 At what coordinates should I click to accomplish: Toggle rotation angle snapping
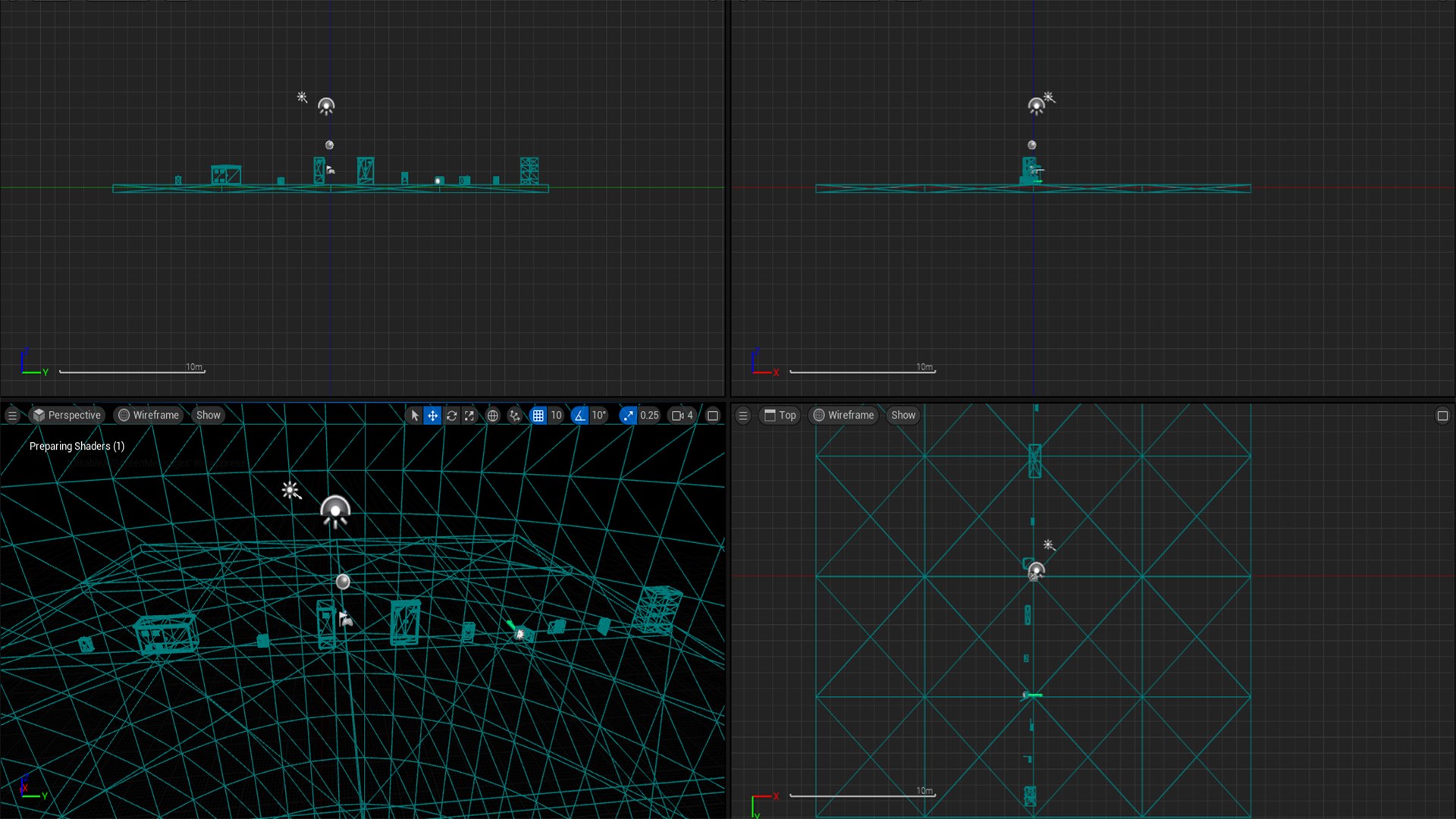point(579,416)
